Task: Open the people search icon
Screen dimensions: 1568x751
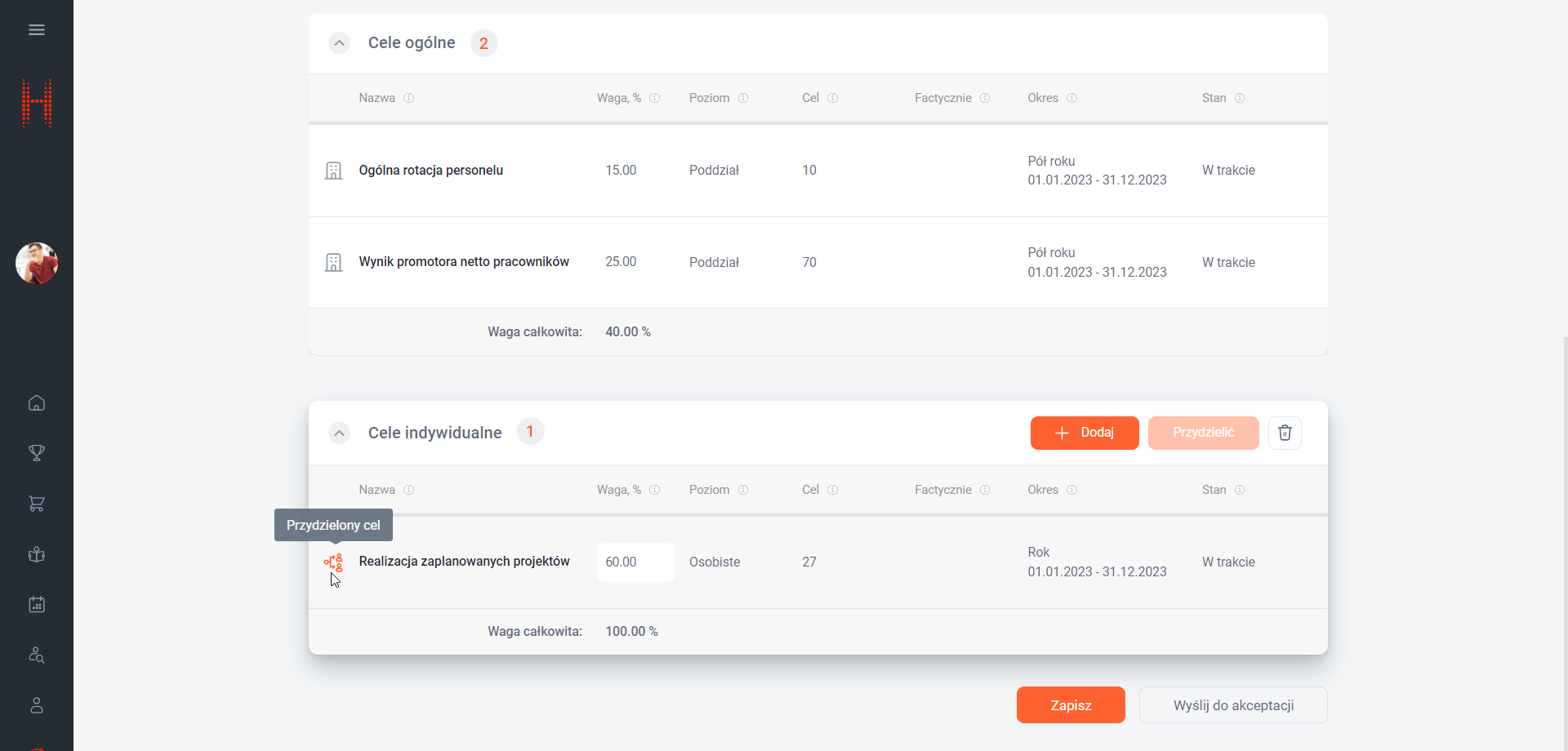Action: coord(37,655)
